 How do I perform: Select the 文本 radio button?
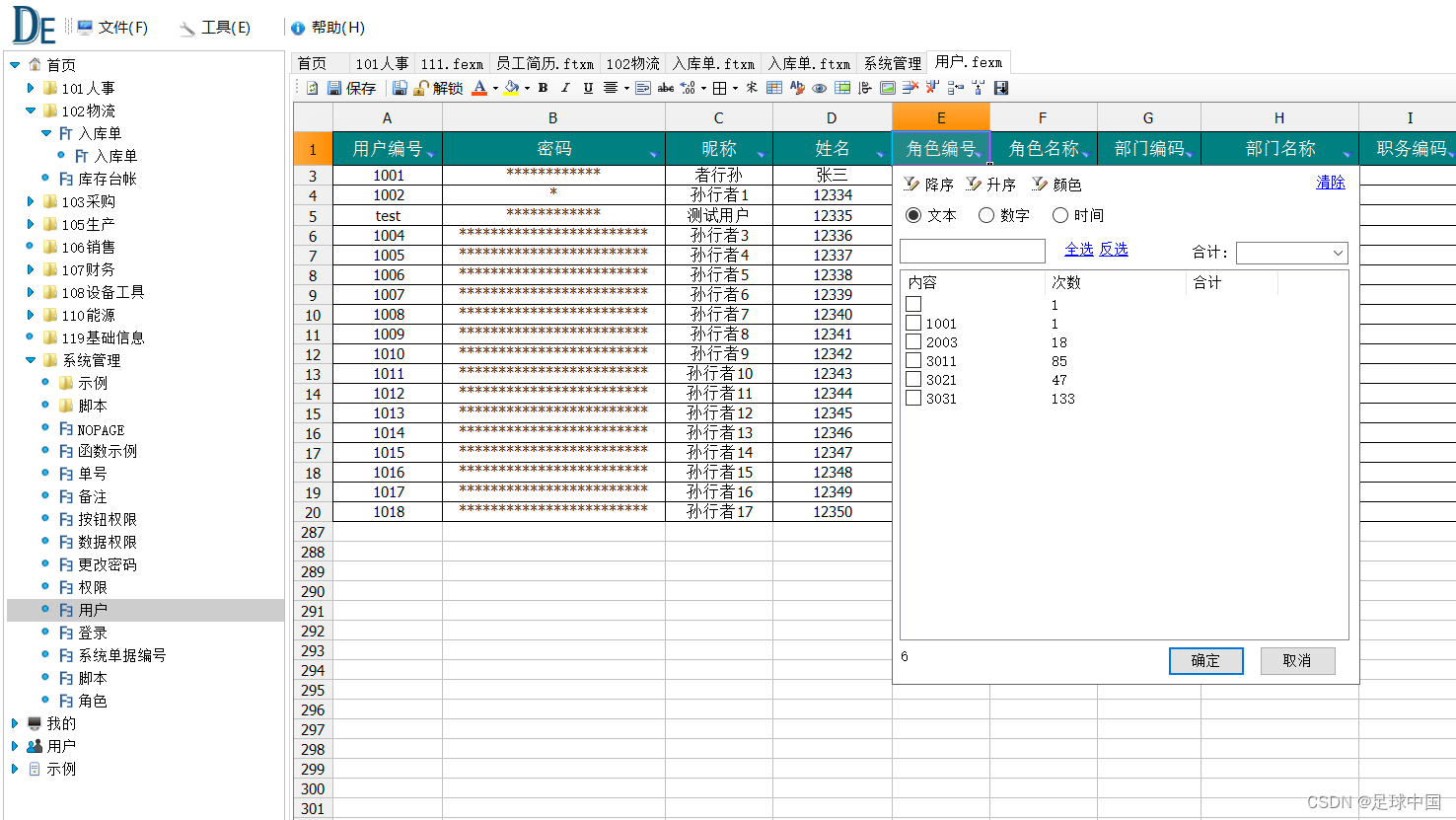pos(913,215)
